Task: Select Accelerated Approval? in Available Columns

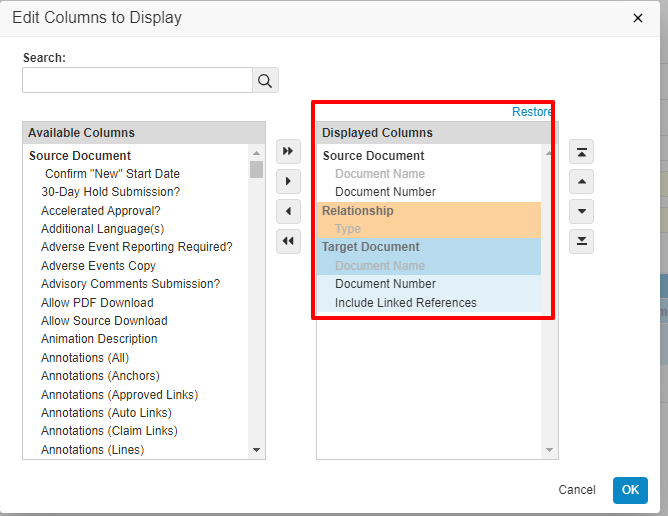Action: tap(100, 211)
